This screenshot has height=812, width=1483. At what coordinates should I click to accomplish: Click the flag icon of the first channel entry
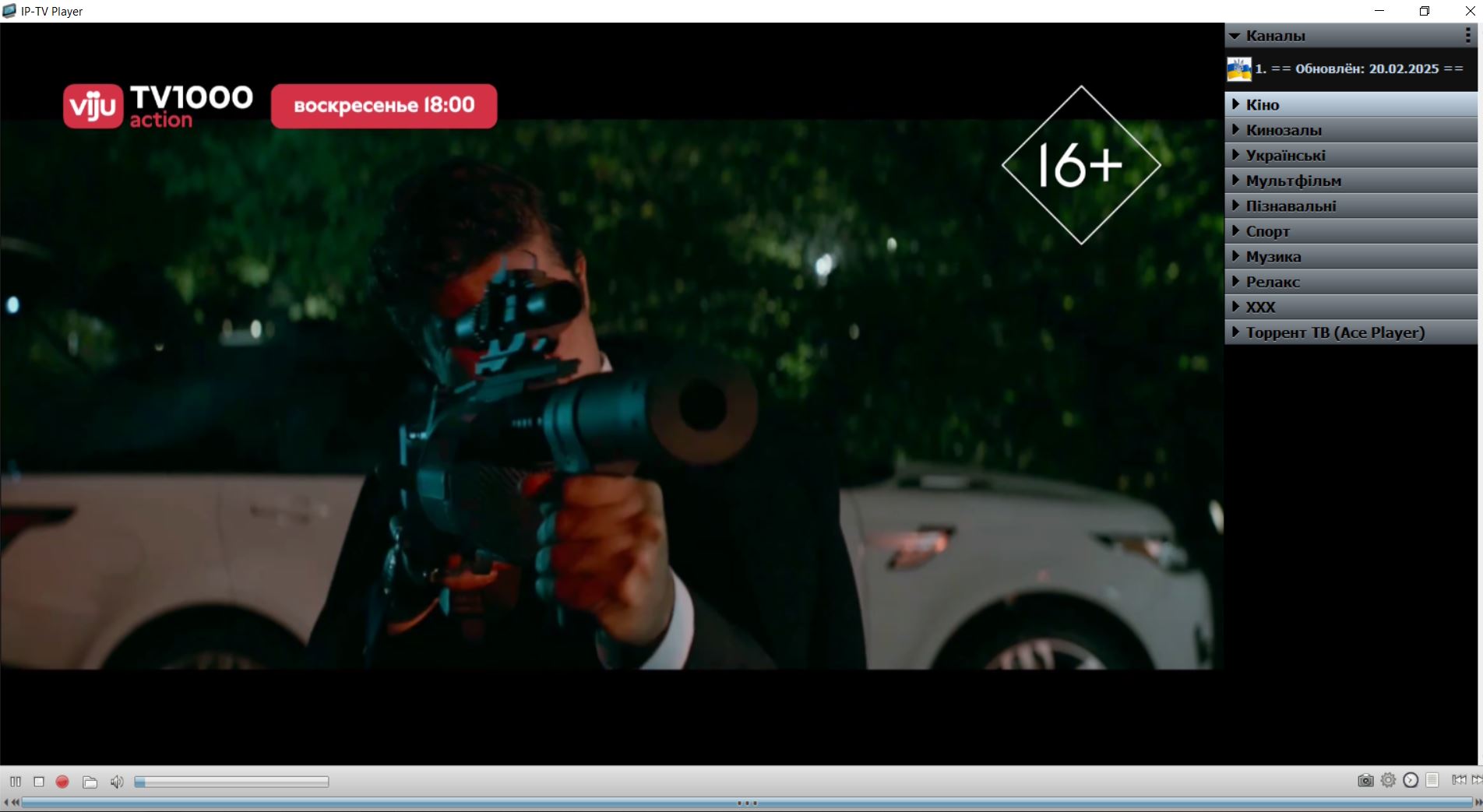1239,69
